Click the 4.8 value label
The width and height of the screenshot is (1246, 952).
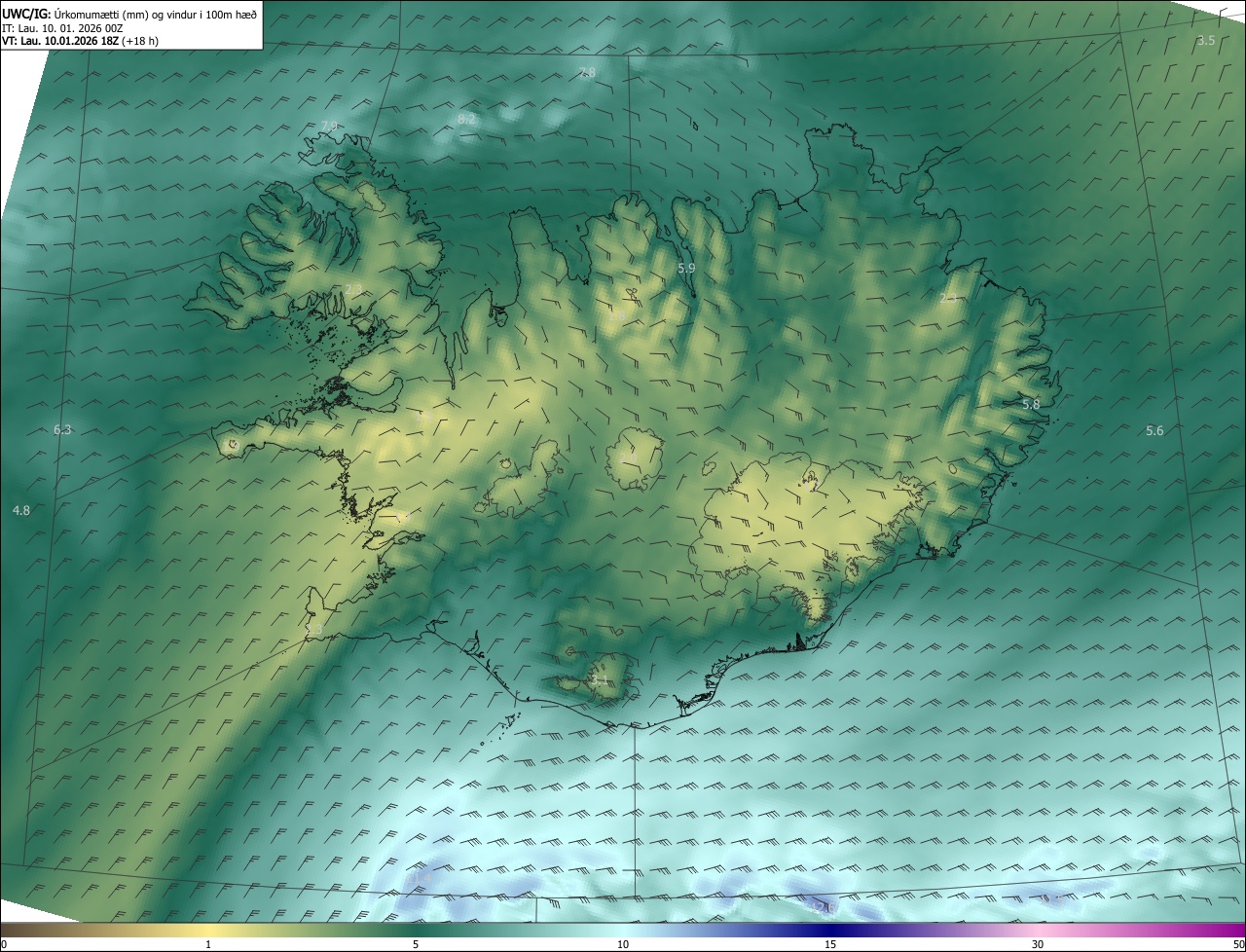tap(21, 510)
